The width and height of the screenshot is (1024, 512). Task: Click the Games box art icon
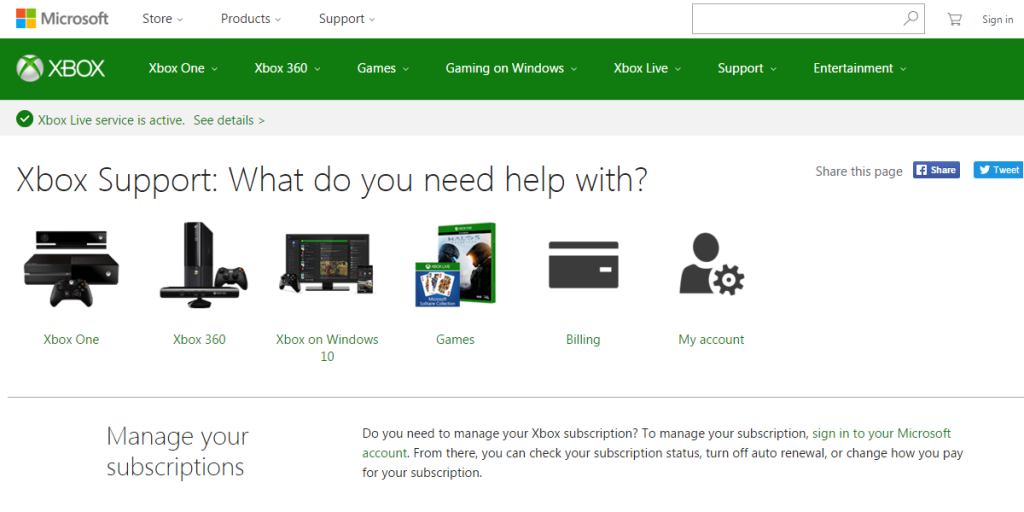[x=455, y=265]
